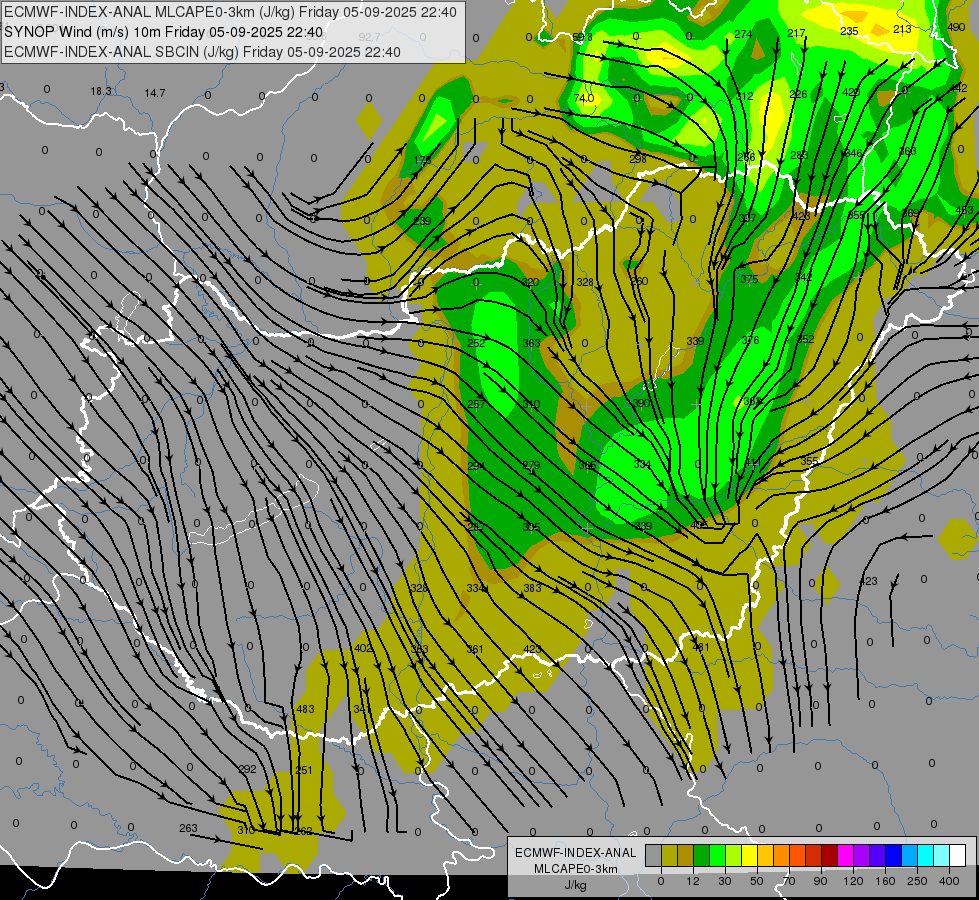
Task: Click the map value '328'
Action: (x=584, y=282)
